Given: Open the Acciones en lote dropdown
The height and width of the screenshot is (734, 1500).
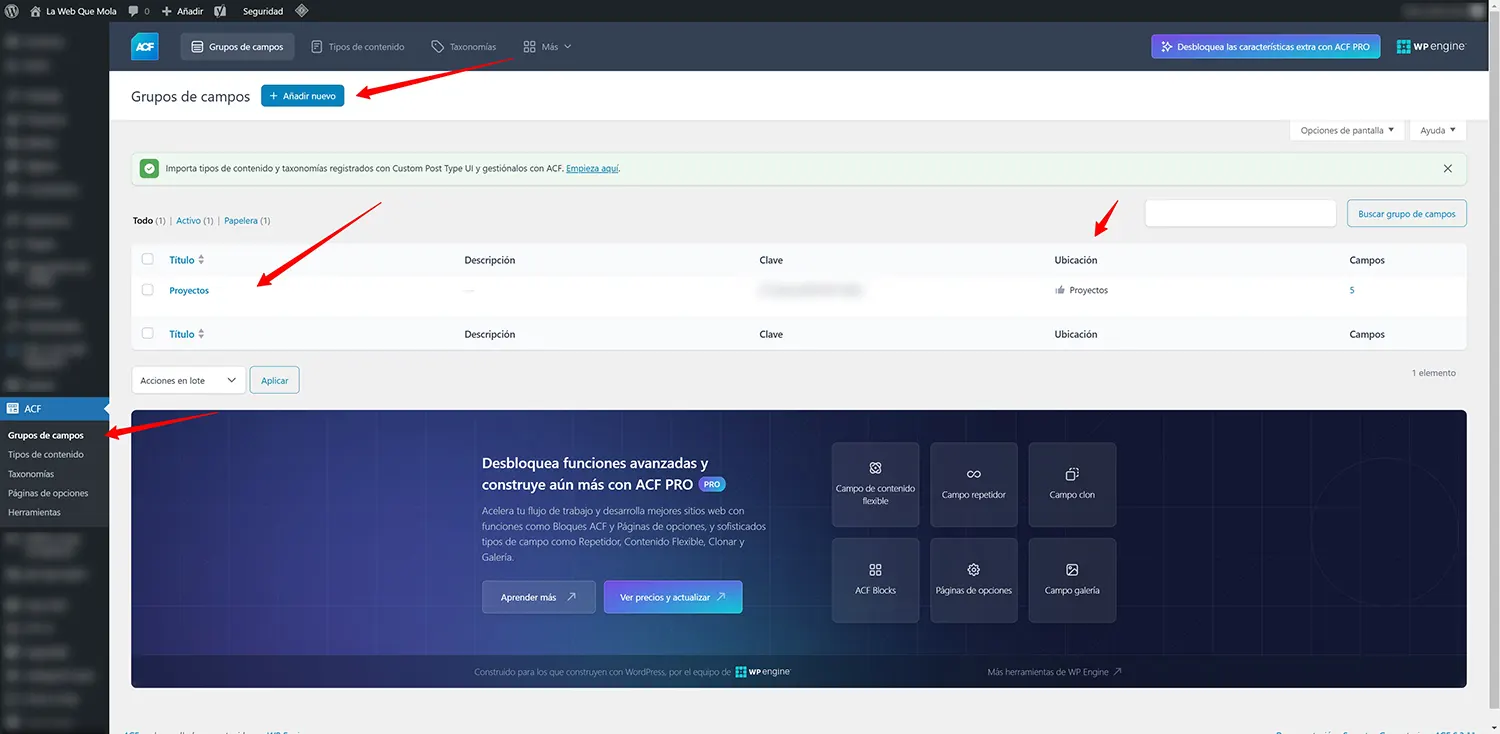Looking at the screenshot, I should click(187, 380).
